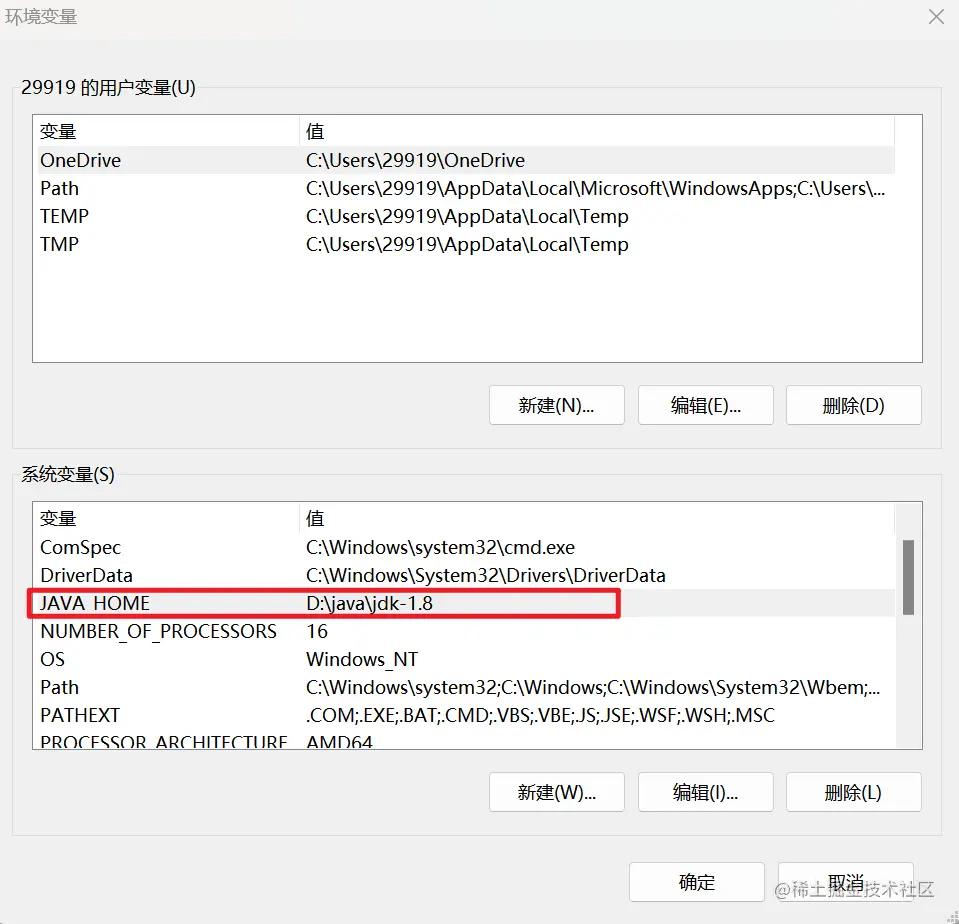The width and height of the screenshot is (959, 924).
Task: Cancel the dialog with 取消
Action: point(845,882)
